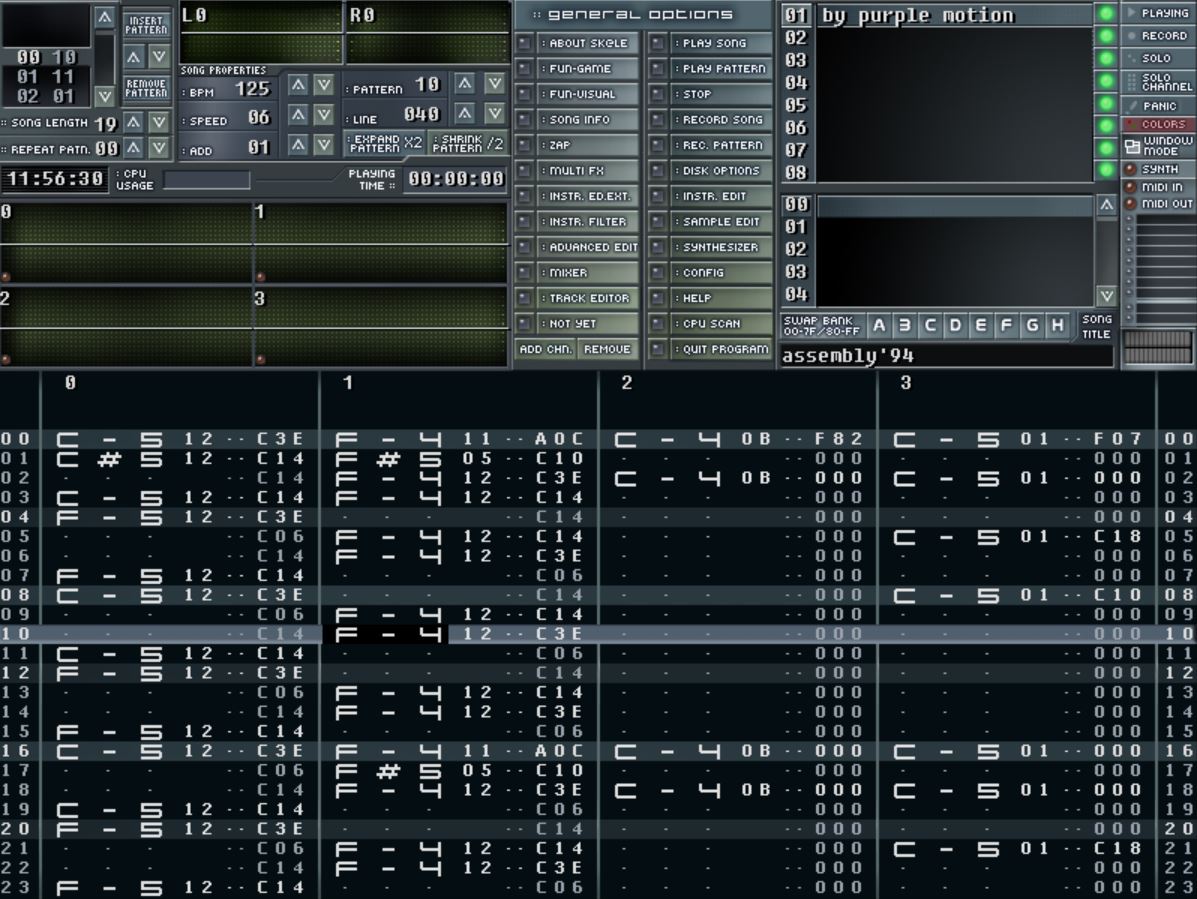
Task: Activate the Panic button
Action: click(1158, 105)
